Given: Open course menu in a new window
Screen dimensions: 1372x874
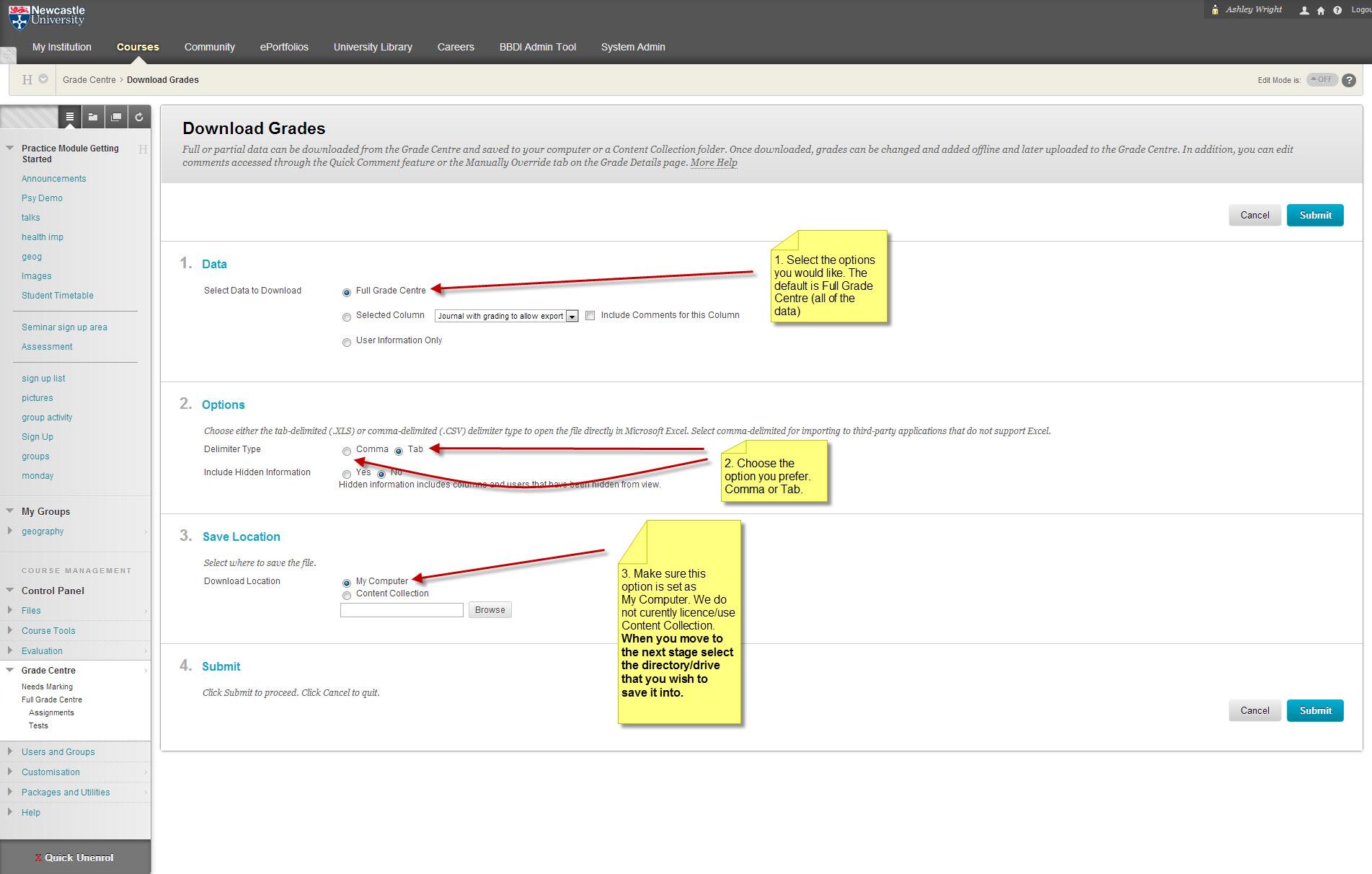Looking at the screenshot, I should (x=116, y=117).
